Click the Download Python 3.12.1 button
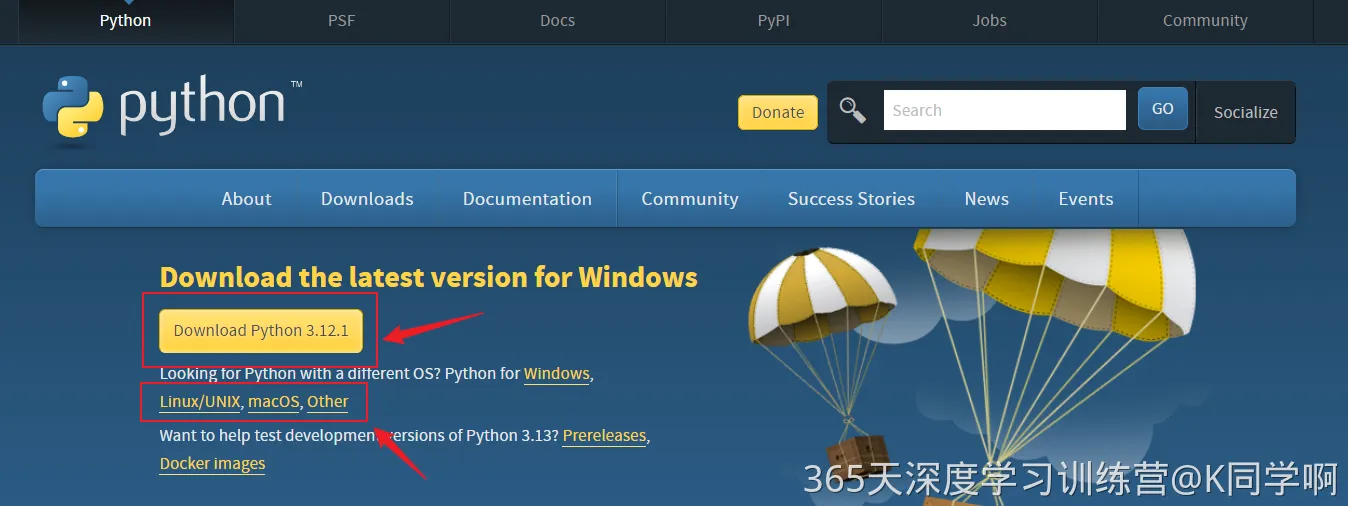The image size is (1348, 506). point(261,330)
